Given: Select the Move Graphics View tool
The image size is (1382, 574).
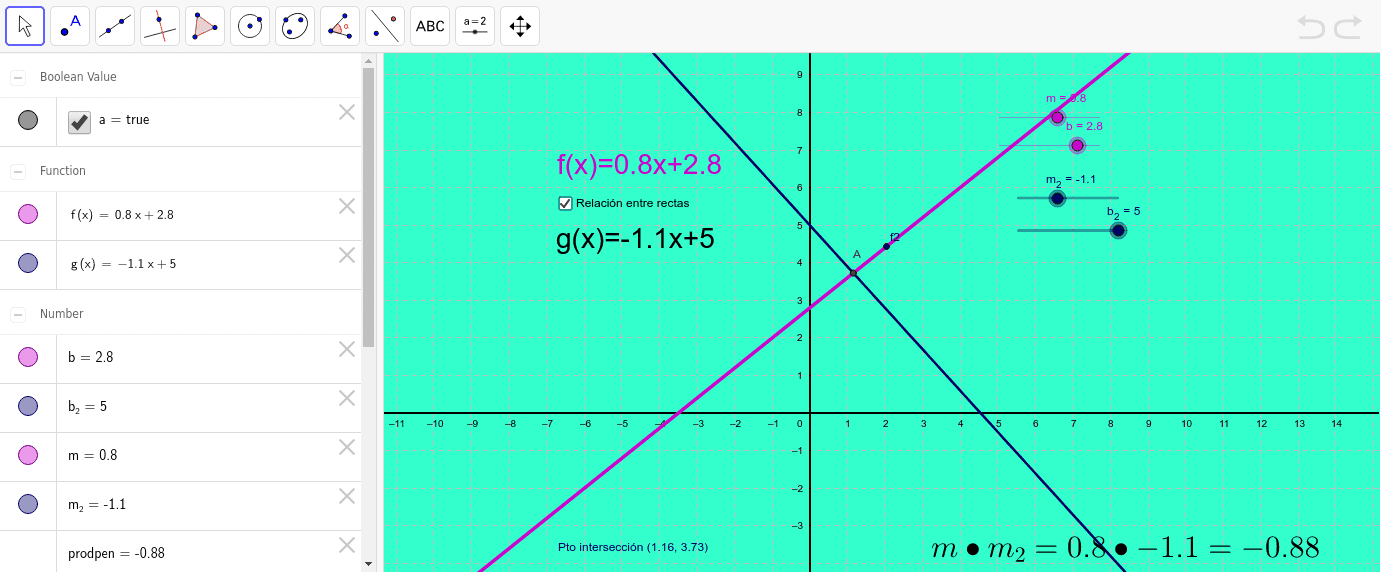Looking at the screenshot, I should (520, 26).
